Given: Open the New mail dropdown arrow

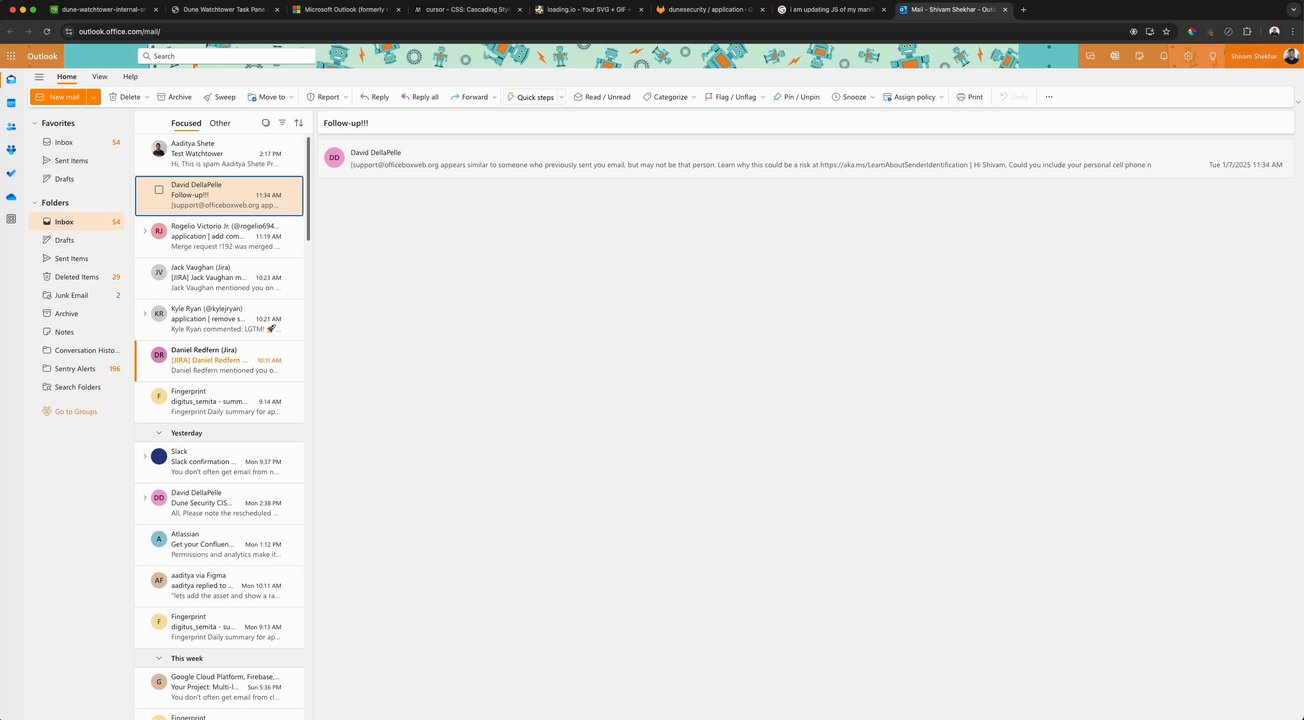Looking at the screenshot, I should click(94, 97).
